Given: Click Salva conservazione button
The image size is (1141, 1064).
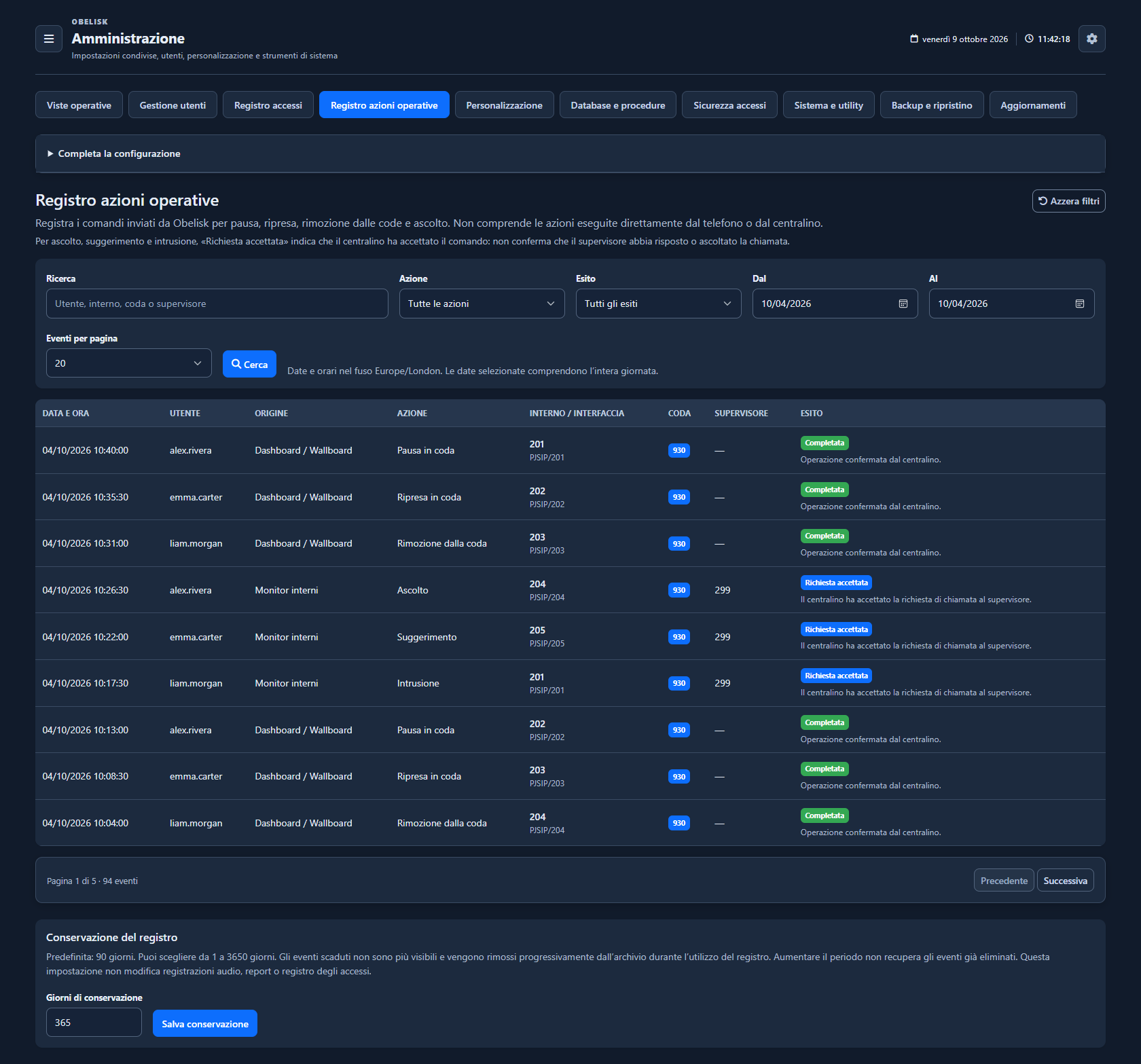Looking at the screenshot, I should coord(205,1023).
